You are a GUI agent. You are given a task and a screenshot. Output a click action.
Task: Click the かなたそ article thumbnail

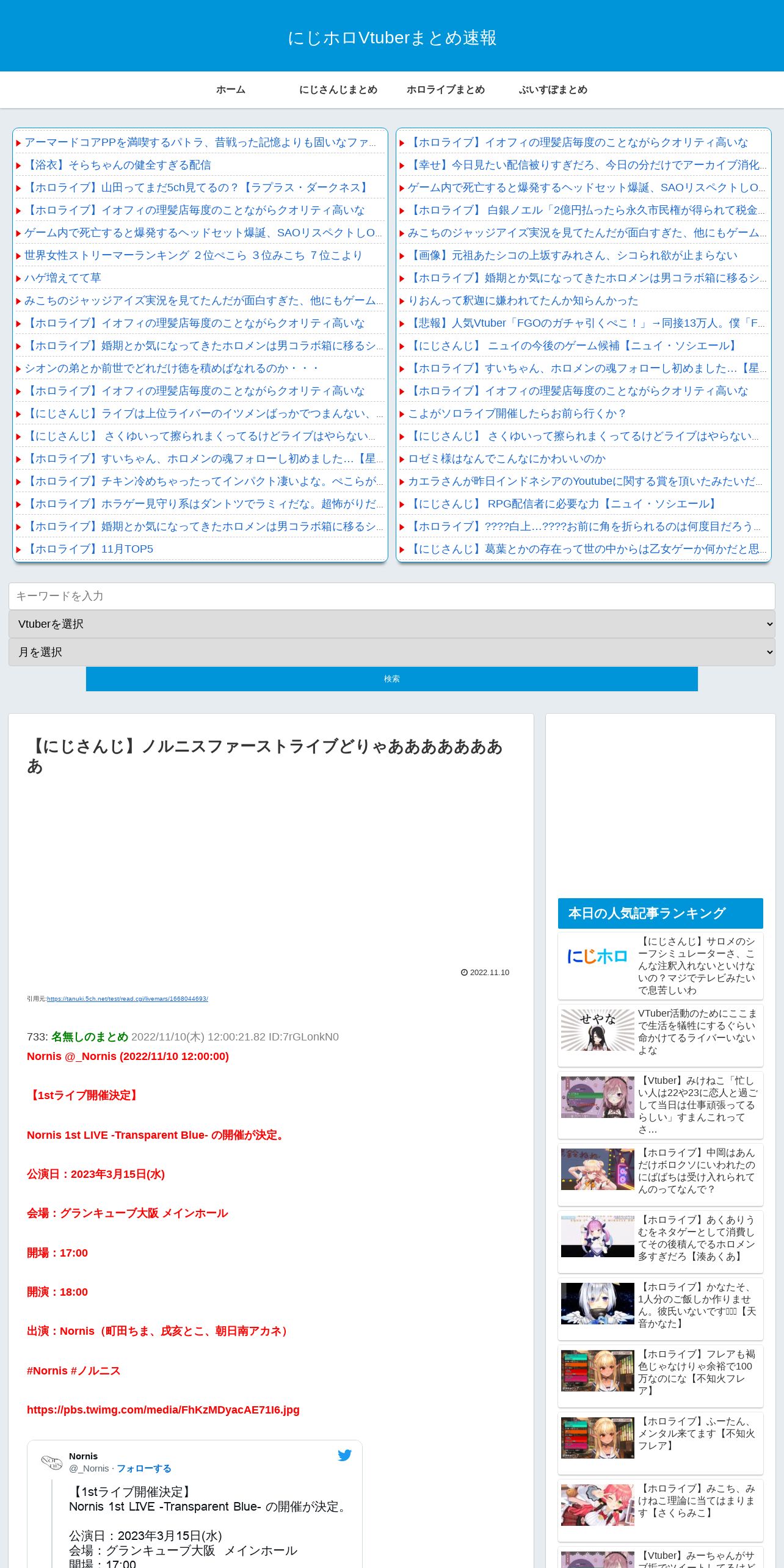pyautogui.click(x=598, y=1304)
